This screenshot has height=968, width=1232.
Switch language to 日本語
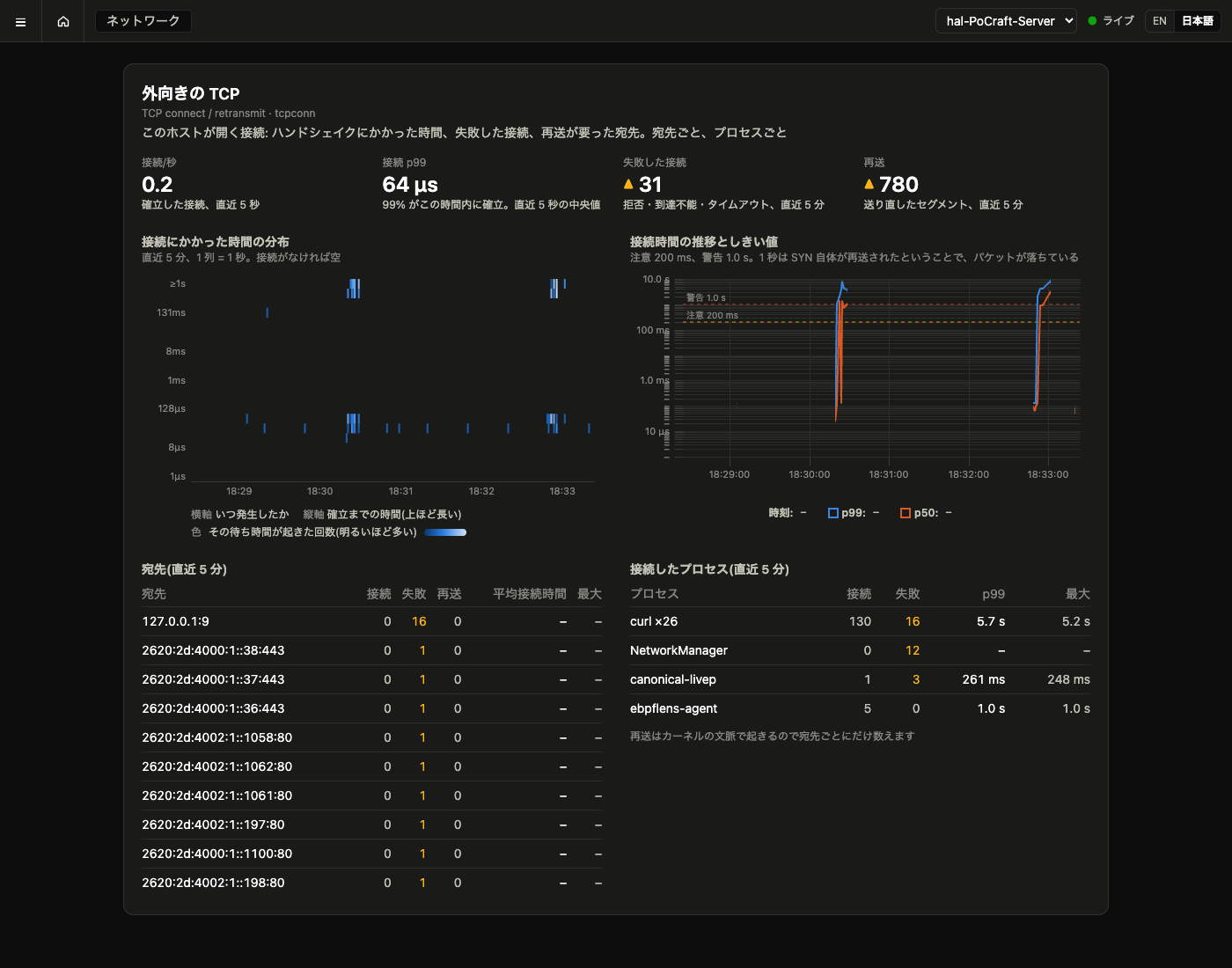point(1197,21)
